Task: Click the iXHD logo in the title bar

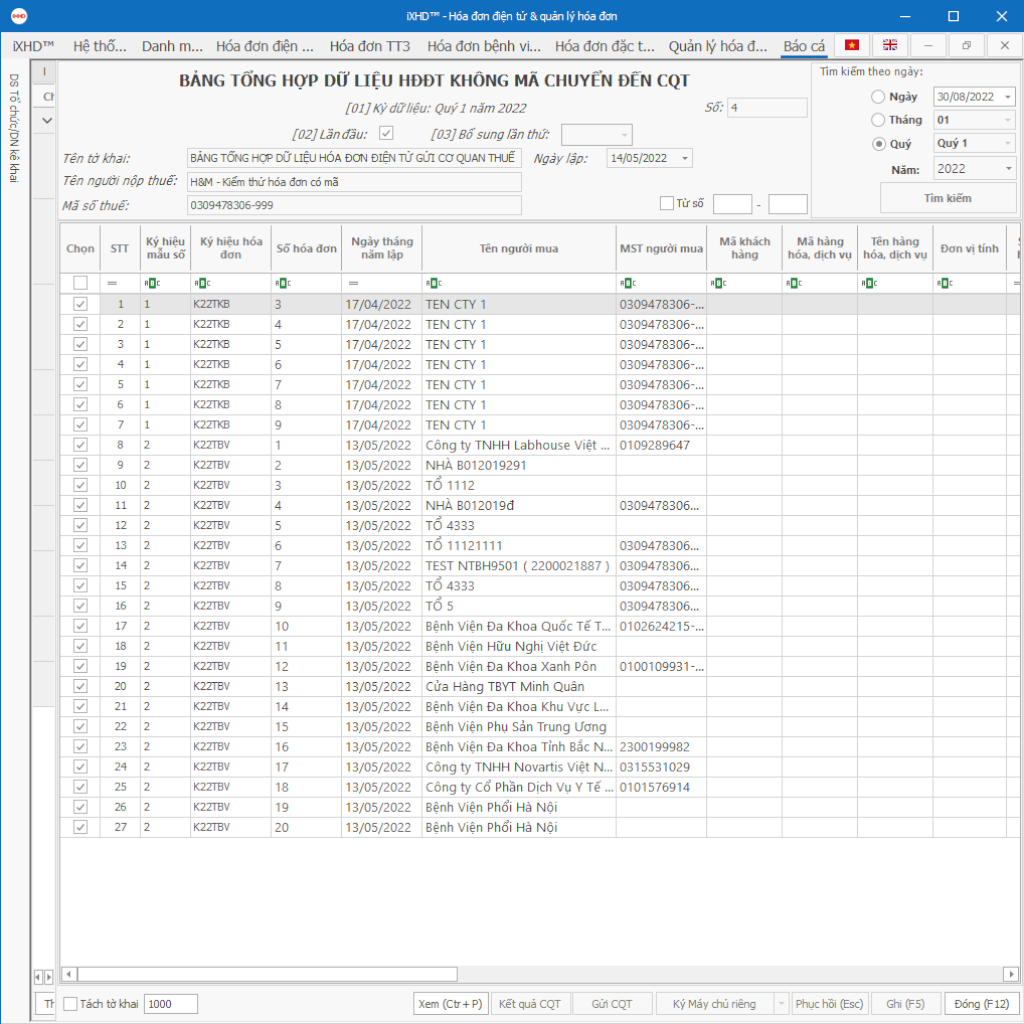Action: 17,16
